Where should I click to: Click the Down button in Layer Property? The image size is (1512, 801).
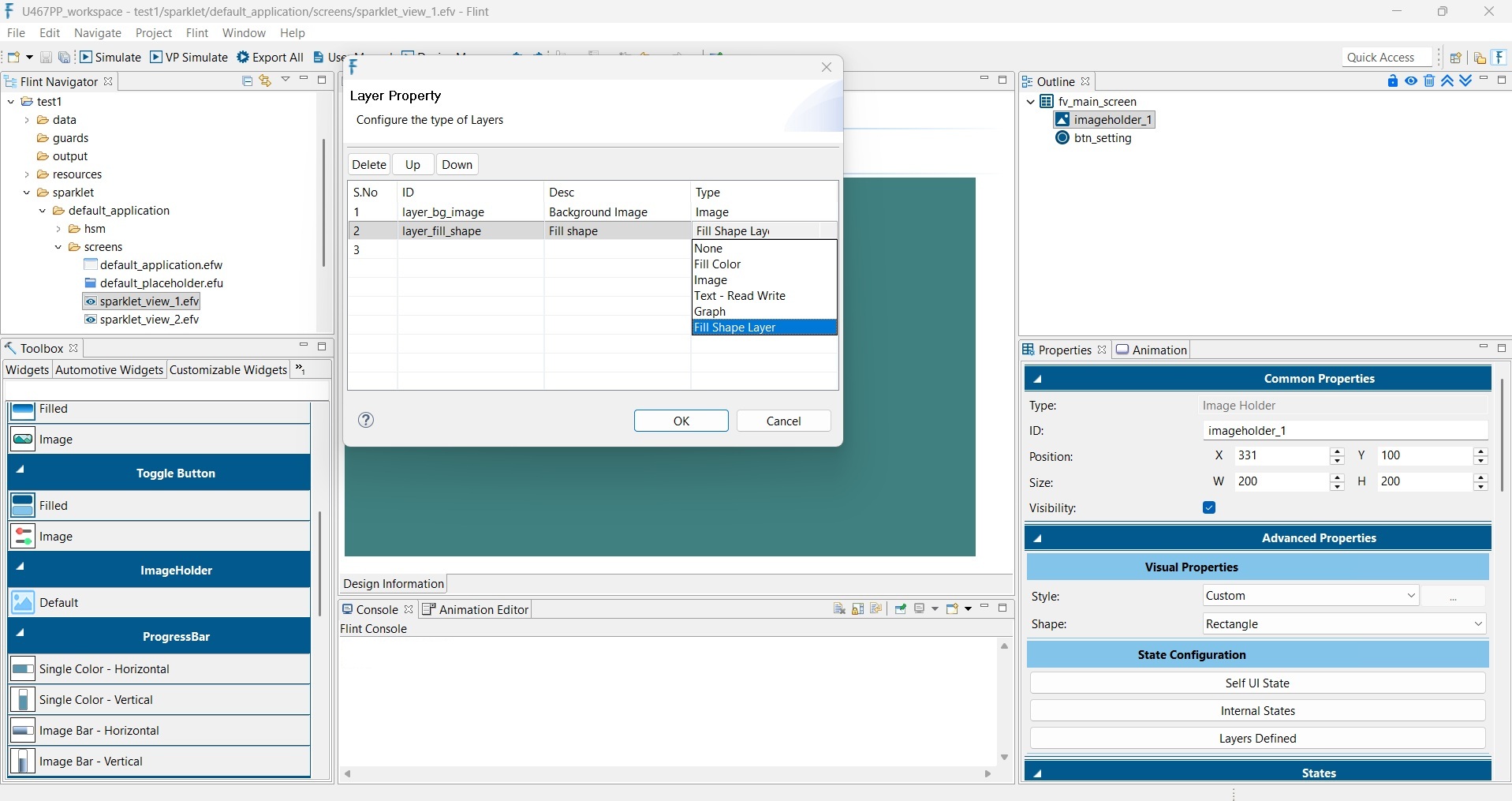(x=457, y=165)
